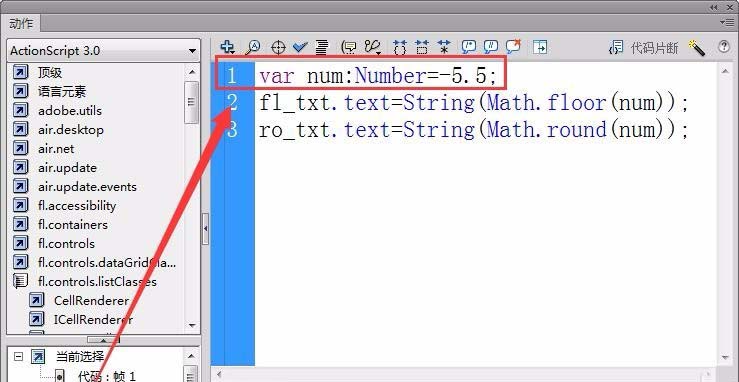Place the cursor in the Math.round code line
This screenshot has width=739, height=382.
click(x=474, y=130)
